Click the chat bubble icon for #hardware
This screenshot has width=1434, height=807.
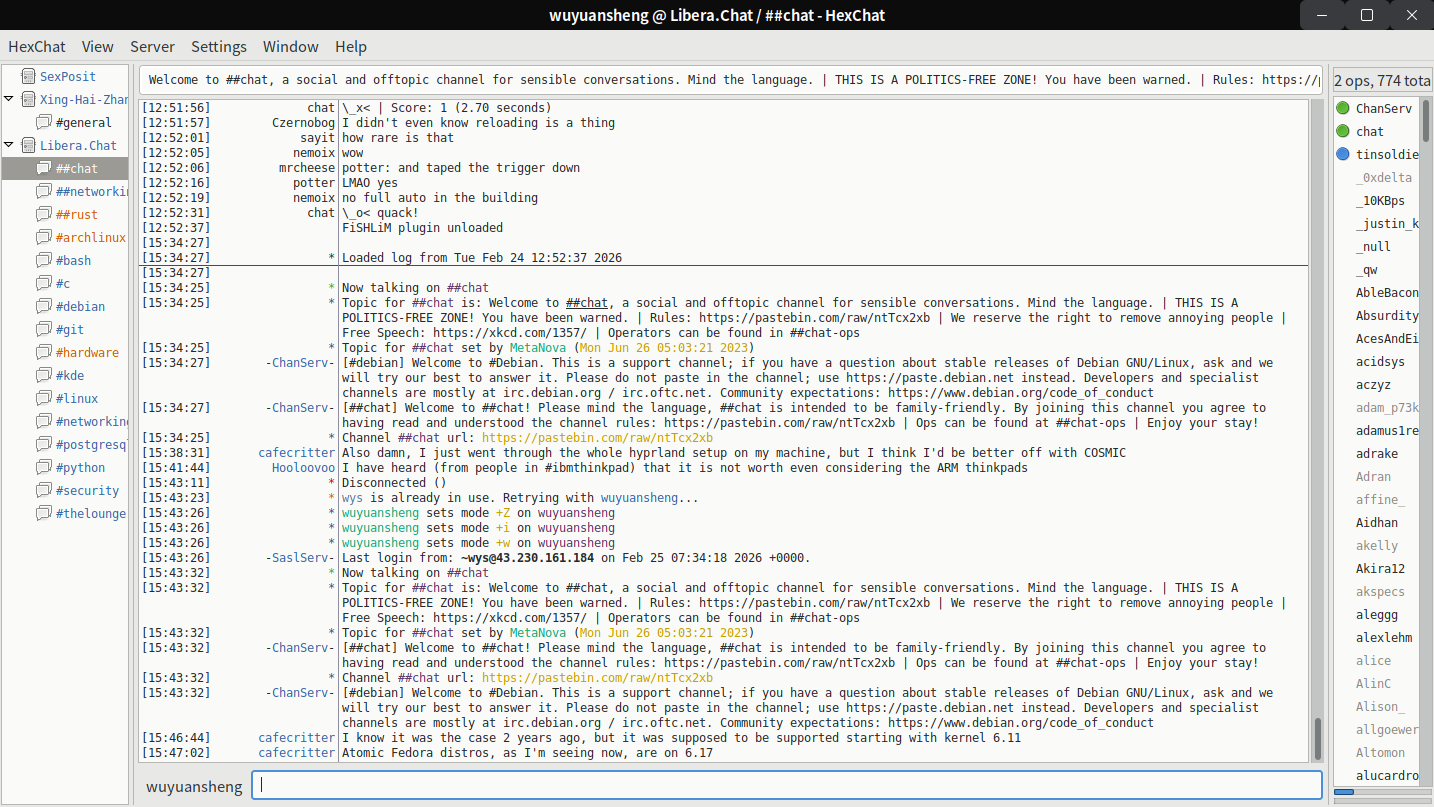(x=44, y=352)
